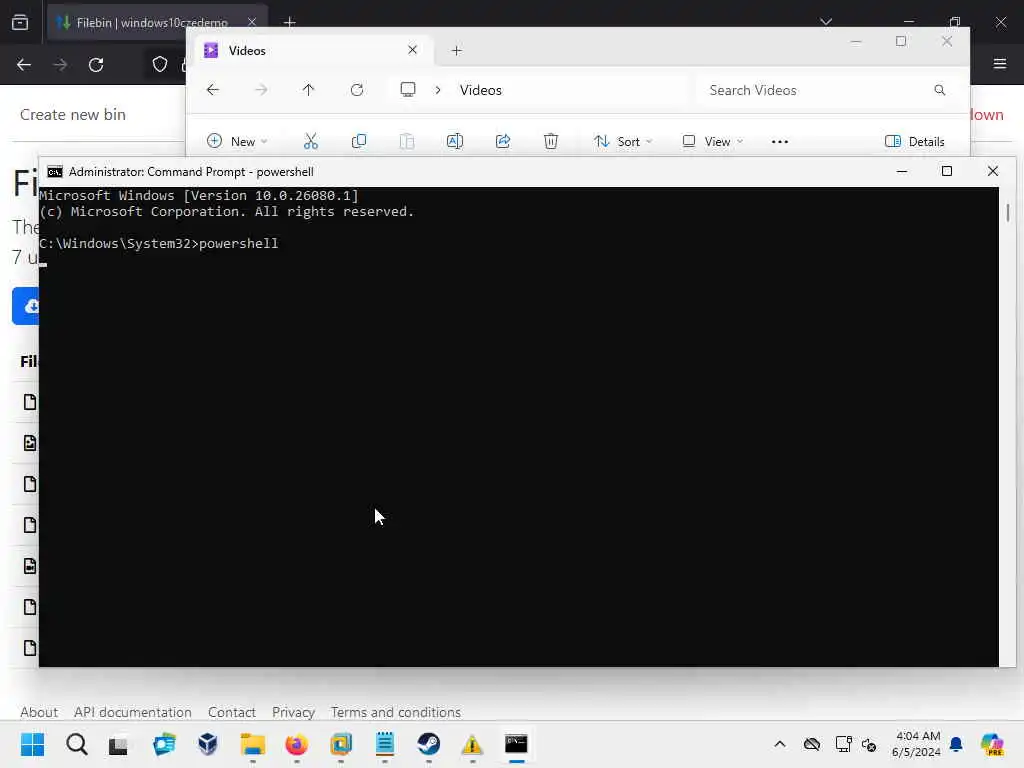Open VirtualBox from the taskbar
This screenshot has width=1024, height=768.
[208, 744]
